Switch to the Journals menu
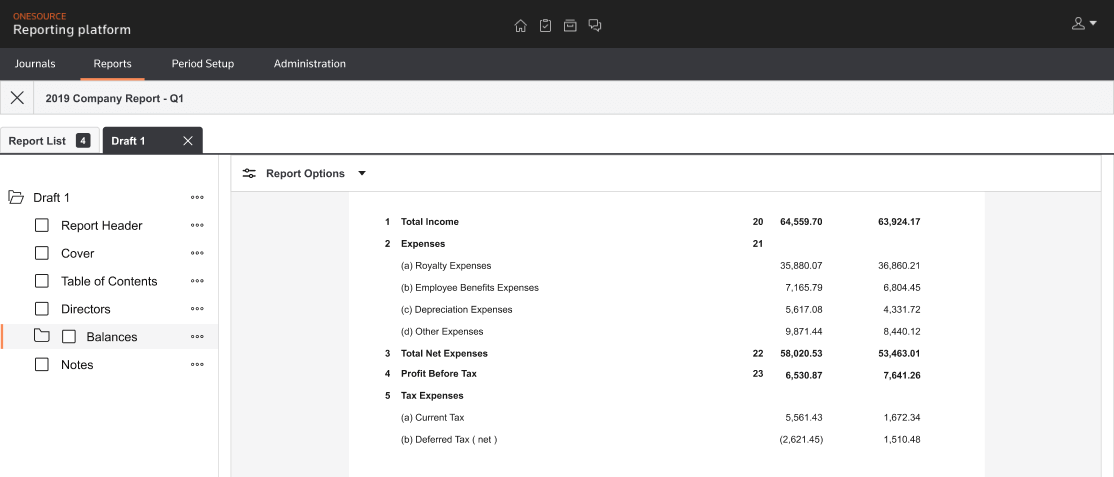This screenshot has width=1114, height=477. [x=35, y=64]
